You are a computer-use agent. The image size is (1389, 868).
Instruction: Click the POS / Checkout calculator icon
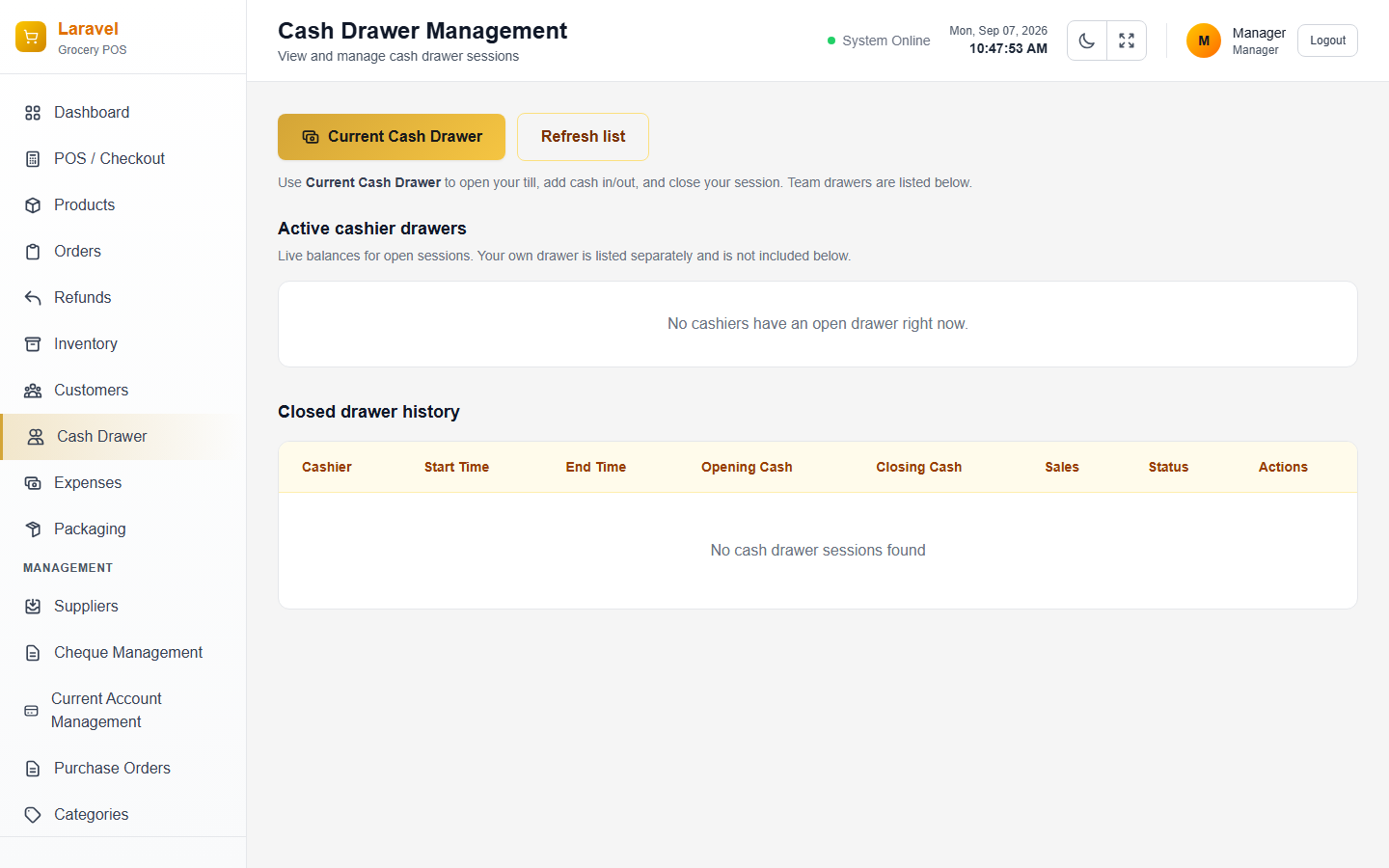click(x=33, y=159)
